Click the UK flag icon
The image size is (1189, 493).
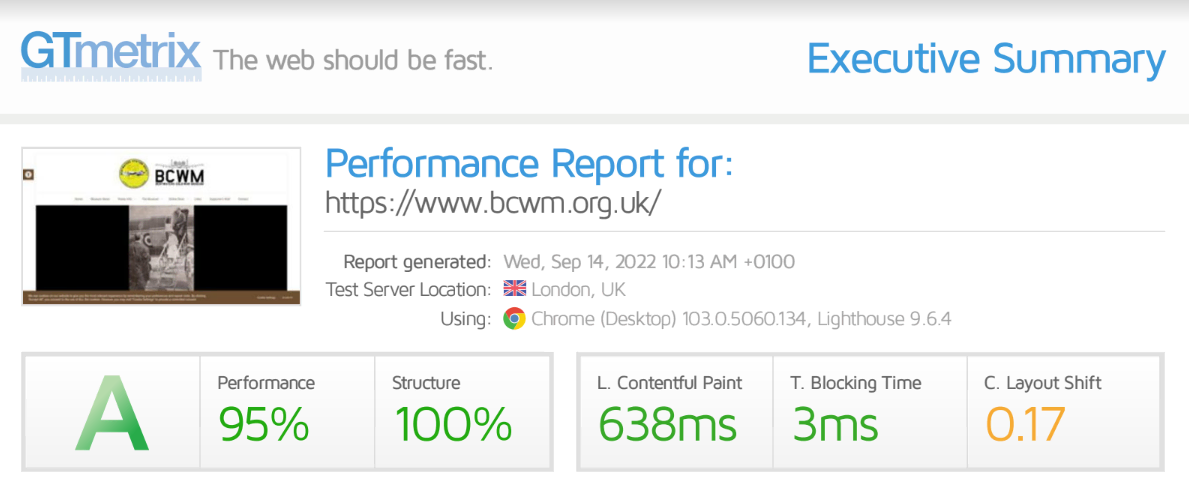514,290
